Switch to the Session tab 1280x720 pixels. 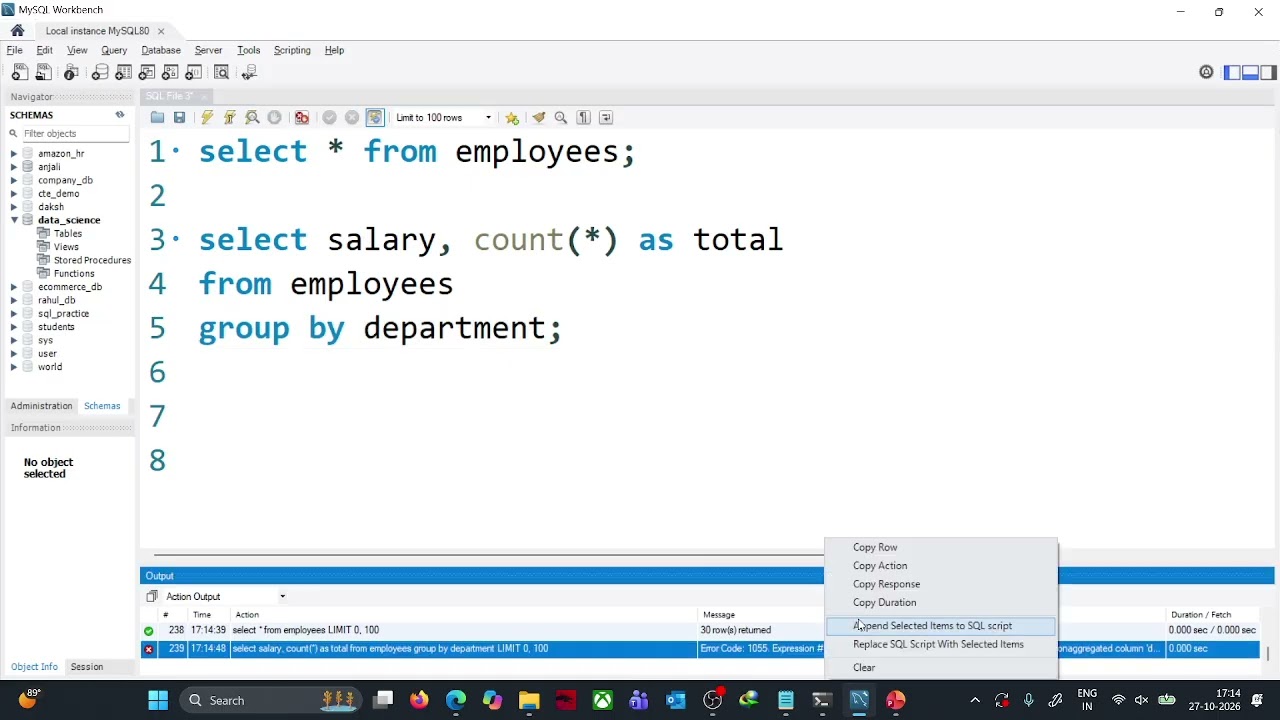pos(87,667)
